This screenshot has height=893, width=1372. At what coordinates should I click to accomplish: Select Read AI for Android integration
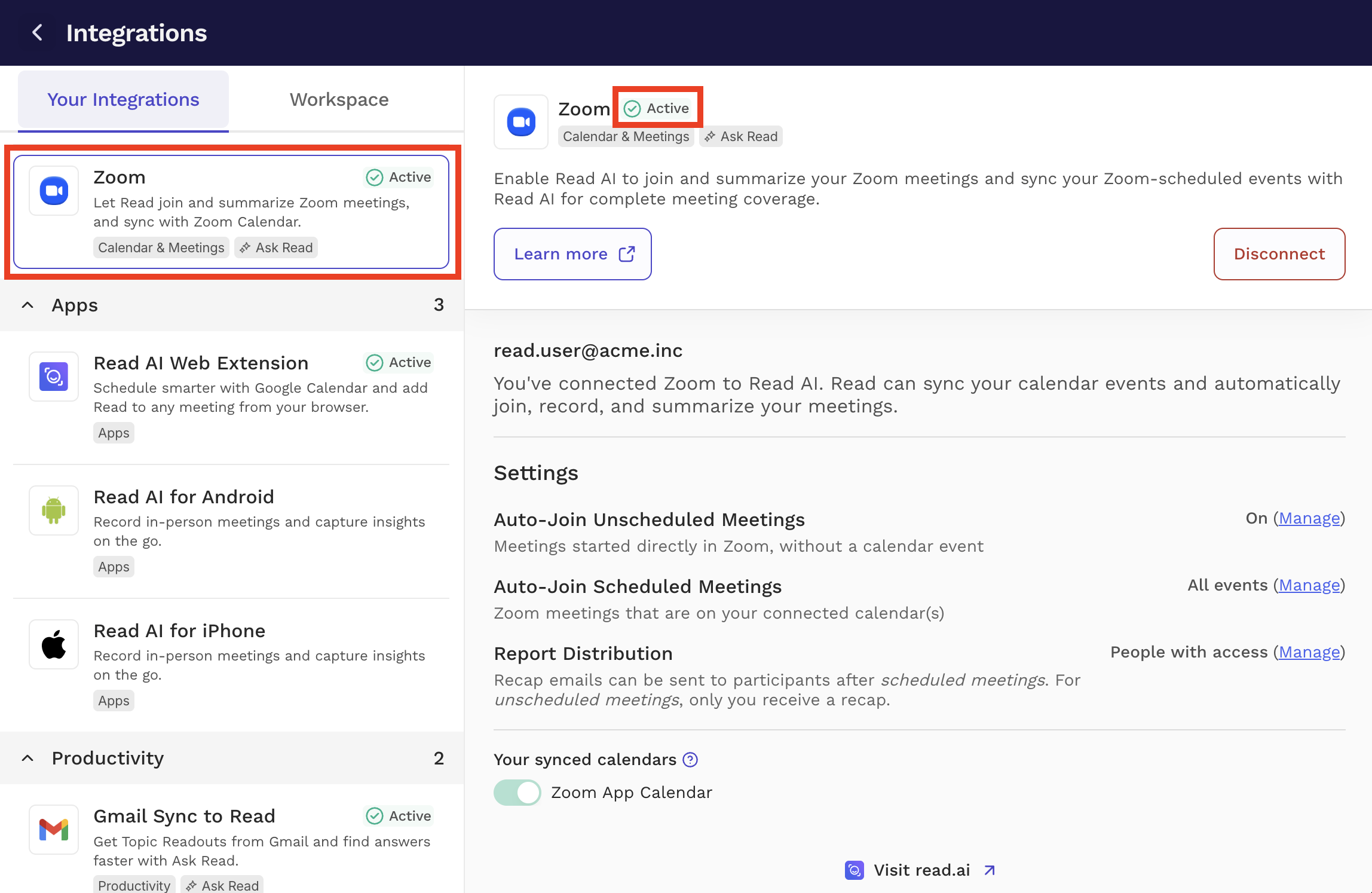point(231,531)
